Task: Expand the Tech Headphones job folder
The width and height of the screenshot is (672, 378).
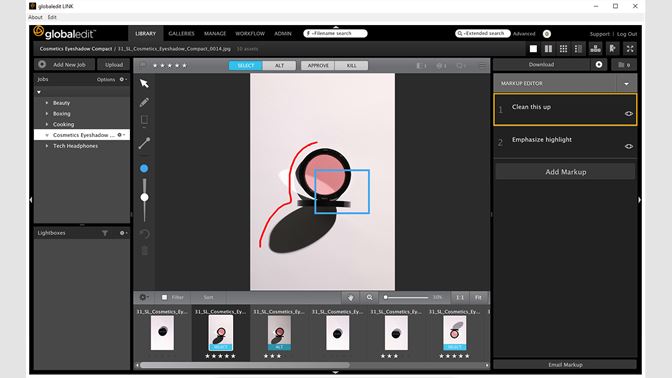Action: point(47,146)
